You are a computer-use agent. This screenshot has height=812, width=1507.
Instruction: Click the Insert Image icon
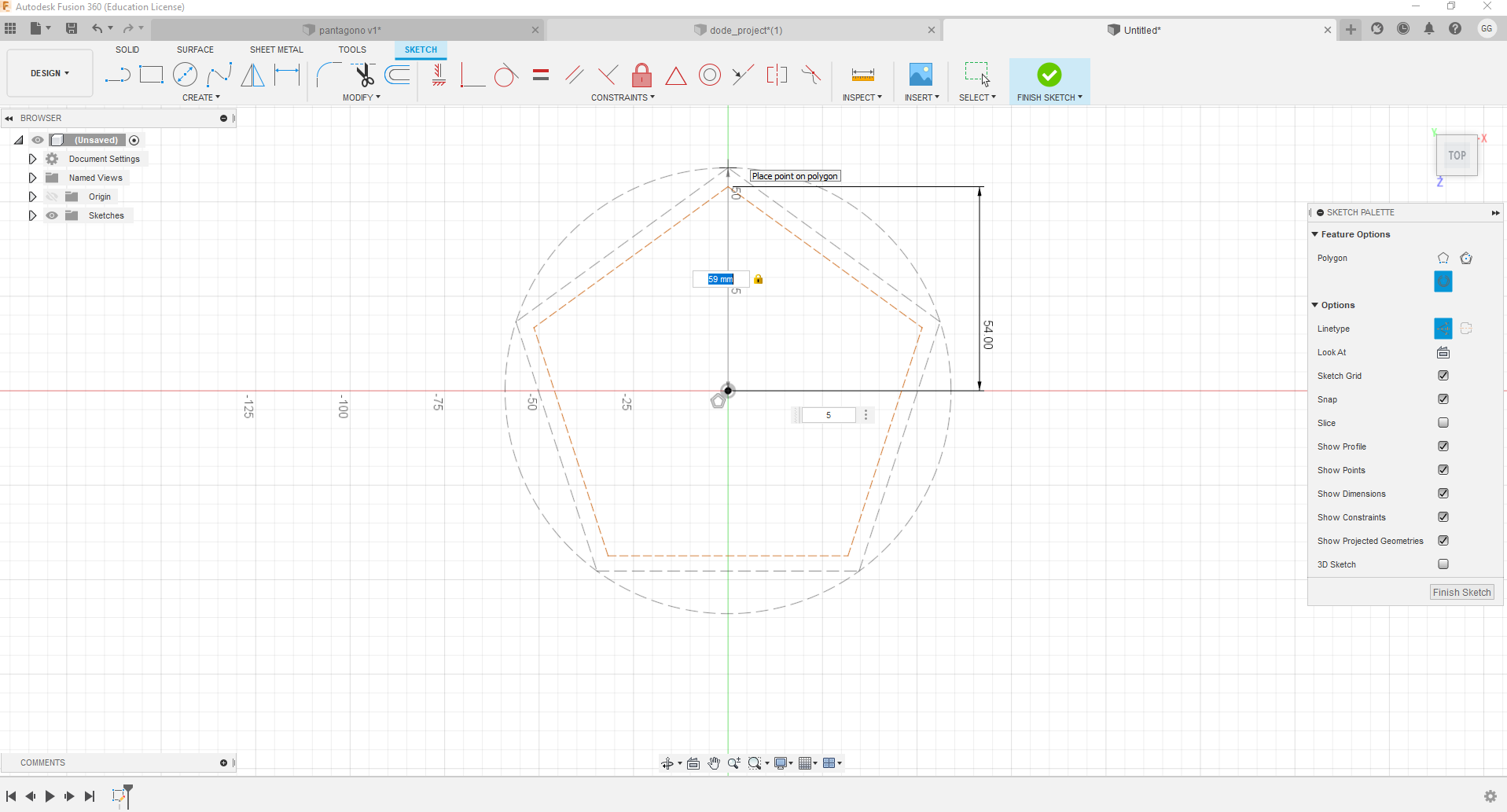921,75
